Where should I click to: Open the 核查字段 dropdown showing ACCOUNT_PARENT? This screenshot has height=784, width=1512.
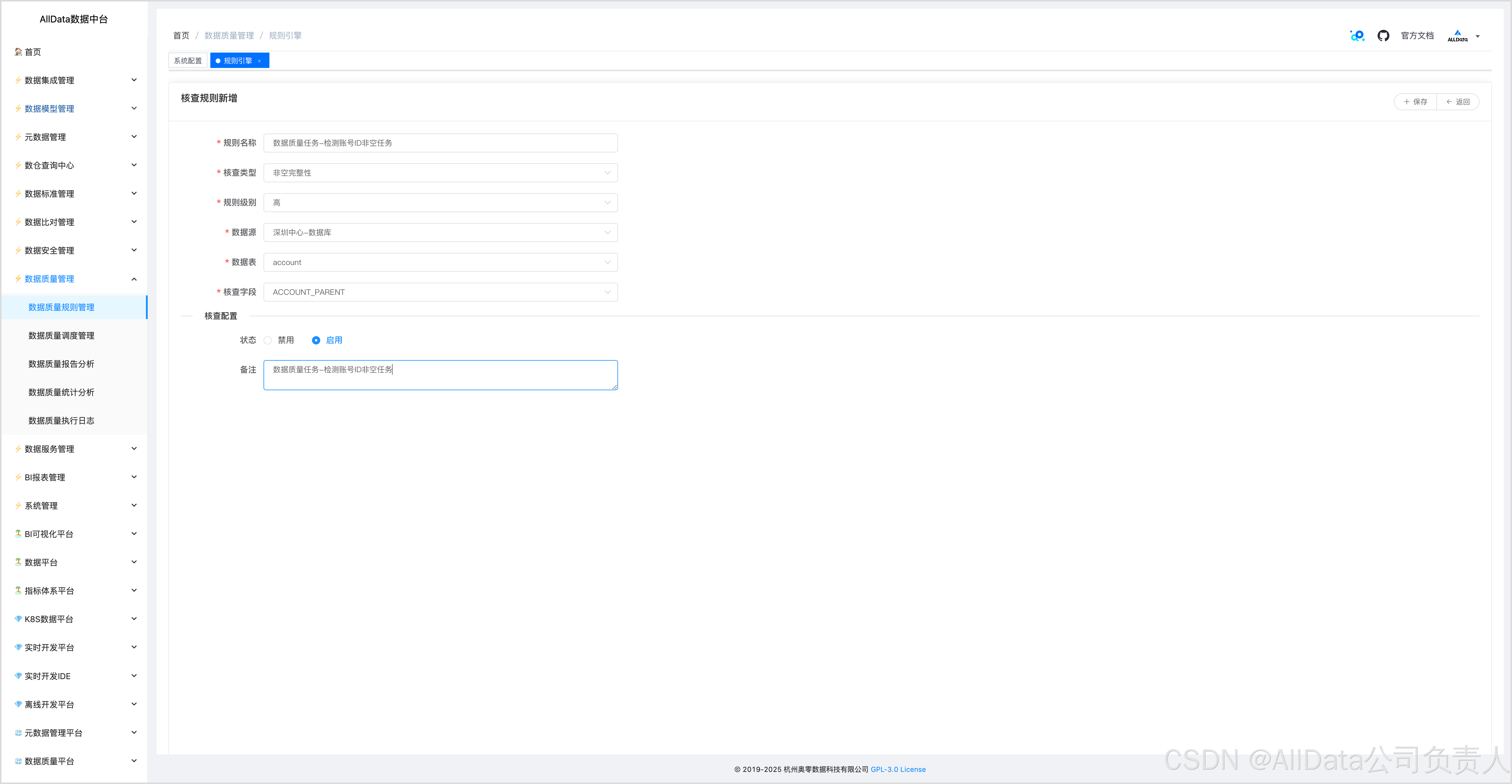[x=440, y=292]
